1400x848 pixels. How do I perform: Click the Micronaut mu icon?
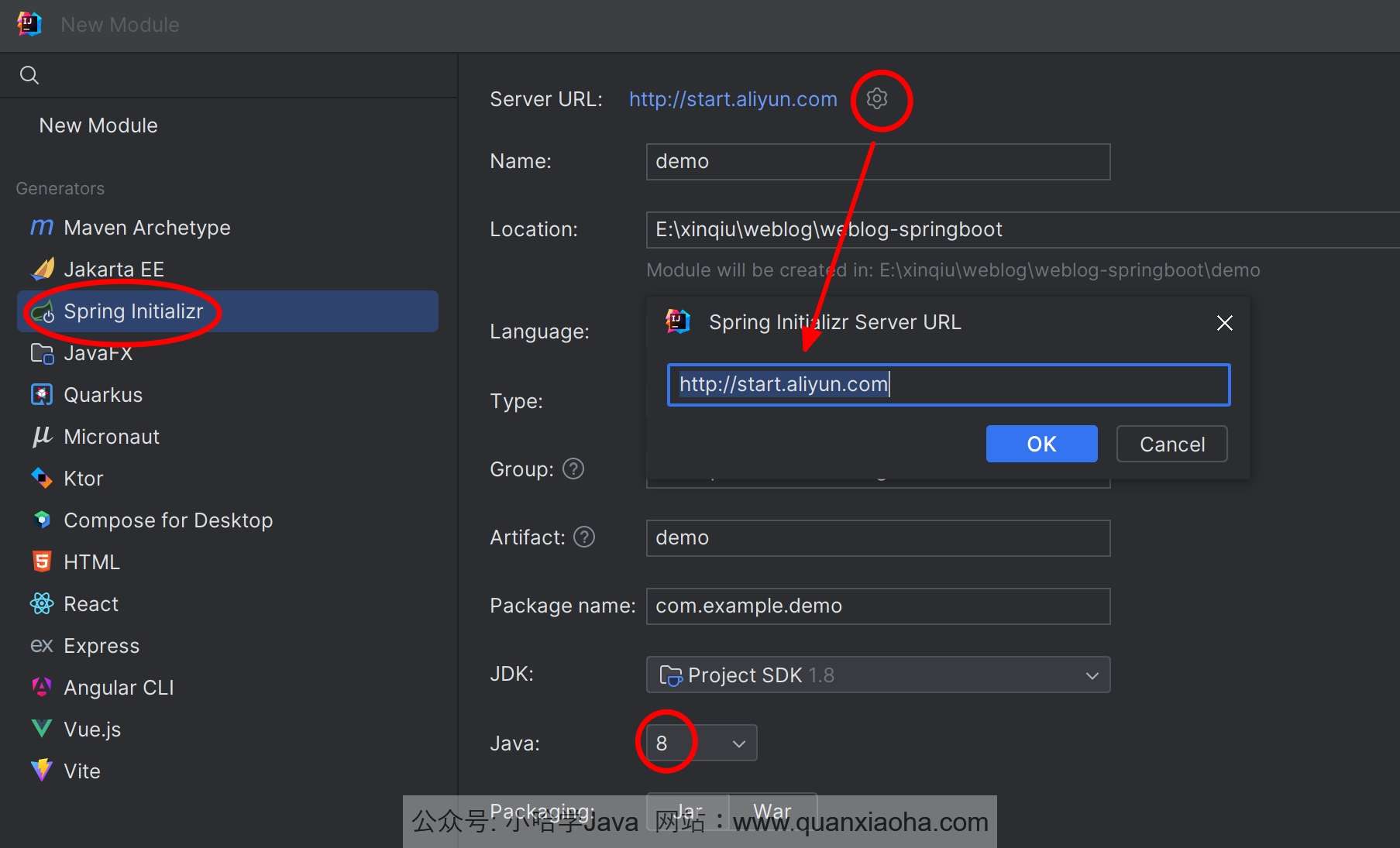coord(42,437)
